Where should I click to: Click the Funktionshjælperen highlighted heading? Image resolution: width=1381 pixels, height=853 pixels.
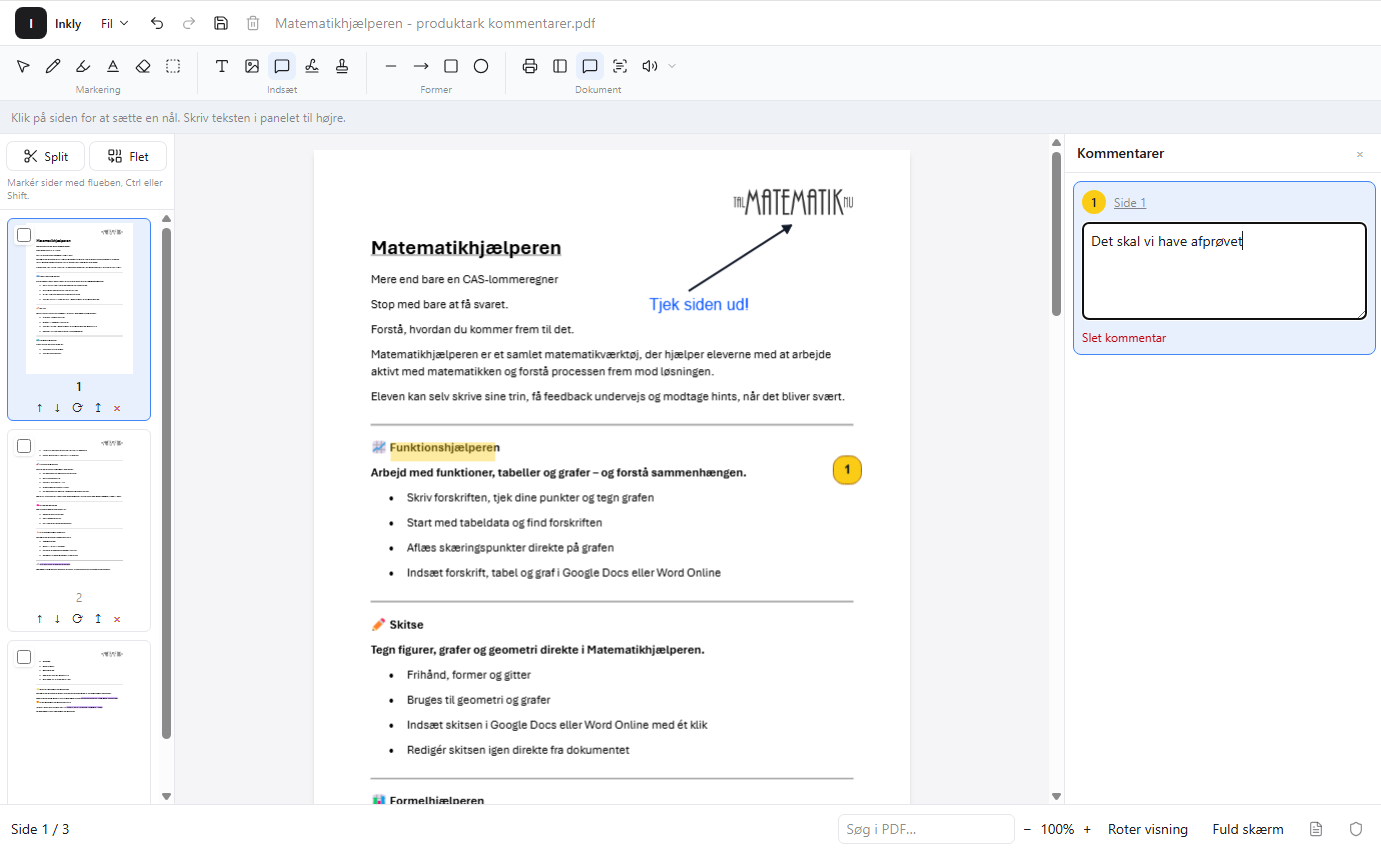point(444,447)
